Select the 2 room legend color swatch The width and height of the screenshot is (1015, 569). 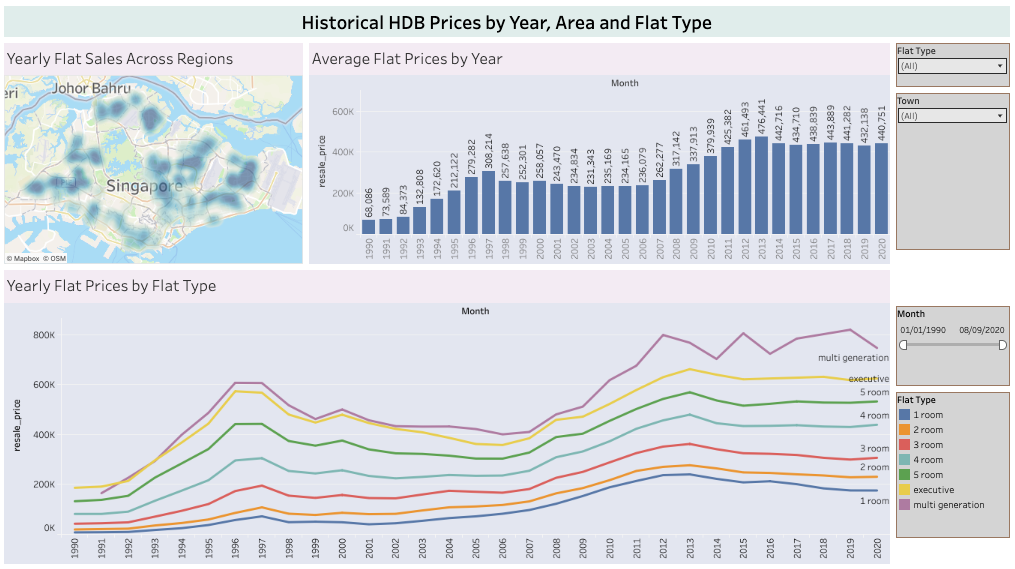pos(905,430)
